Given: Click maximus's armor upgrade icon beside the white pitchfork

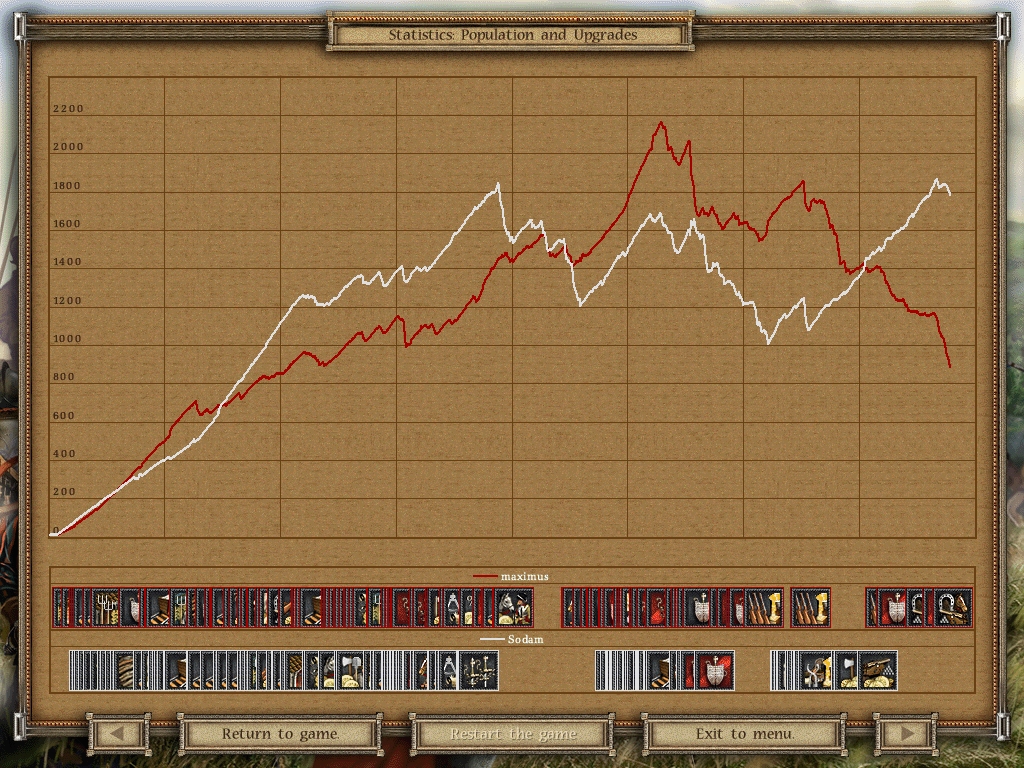Looking at the screenshot, I should coord(130,607).
